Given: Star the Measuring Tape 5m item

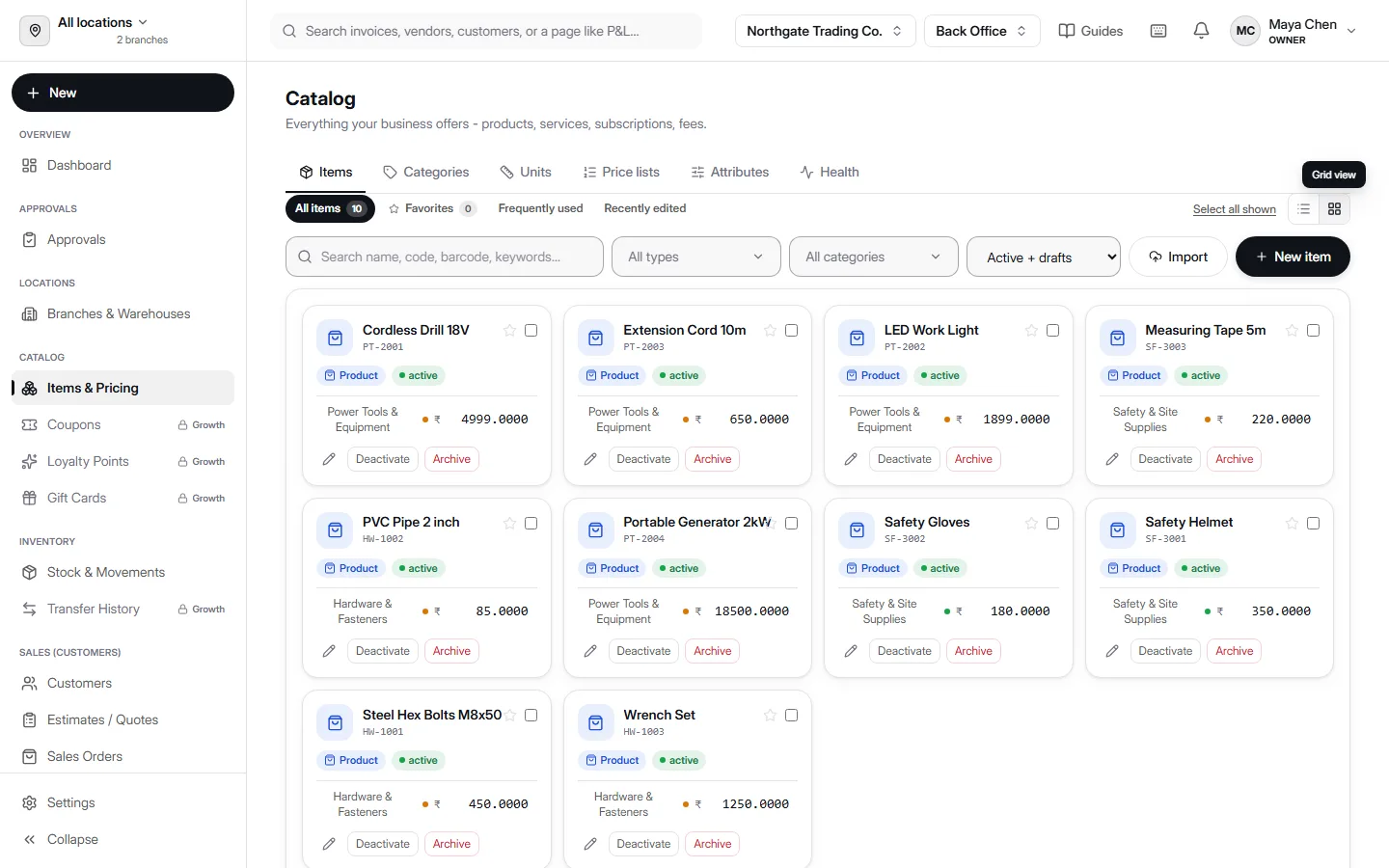Looking at the screenshot, I should click(x=1292, y=331).
